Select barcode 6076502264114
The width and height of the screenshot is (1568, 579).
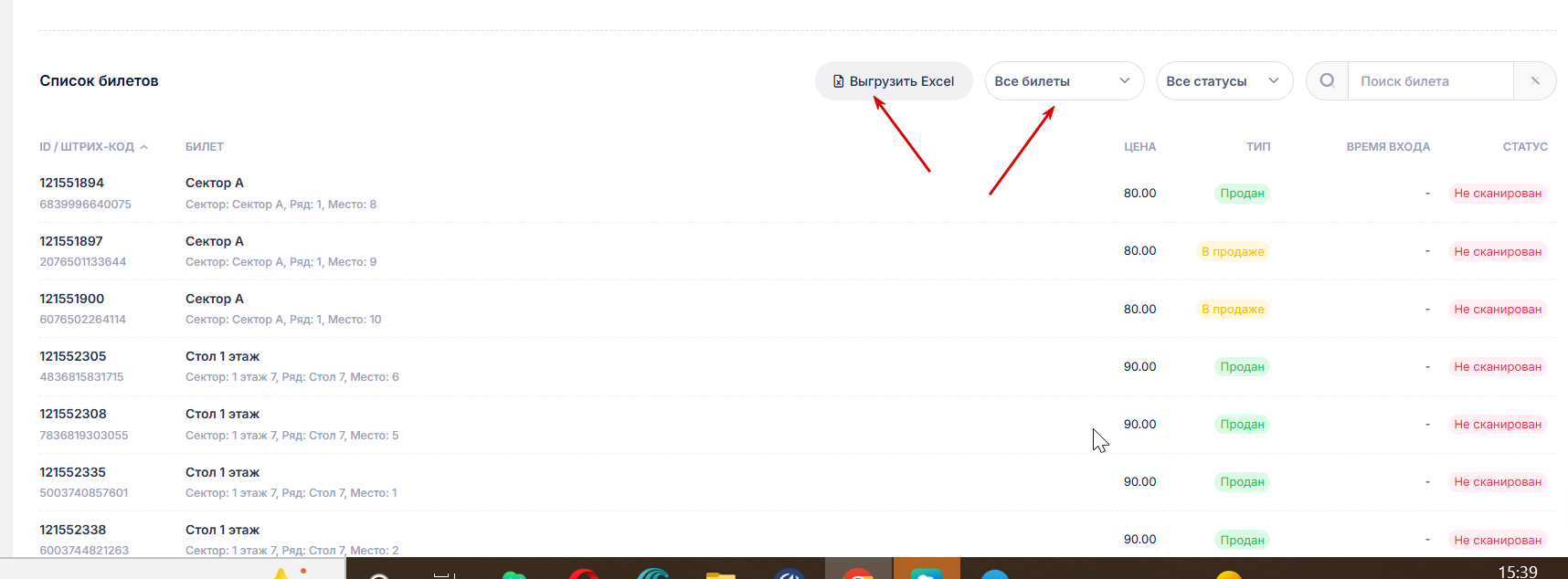(x=83, y=320)
